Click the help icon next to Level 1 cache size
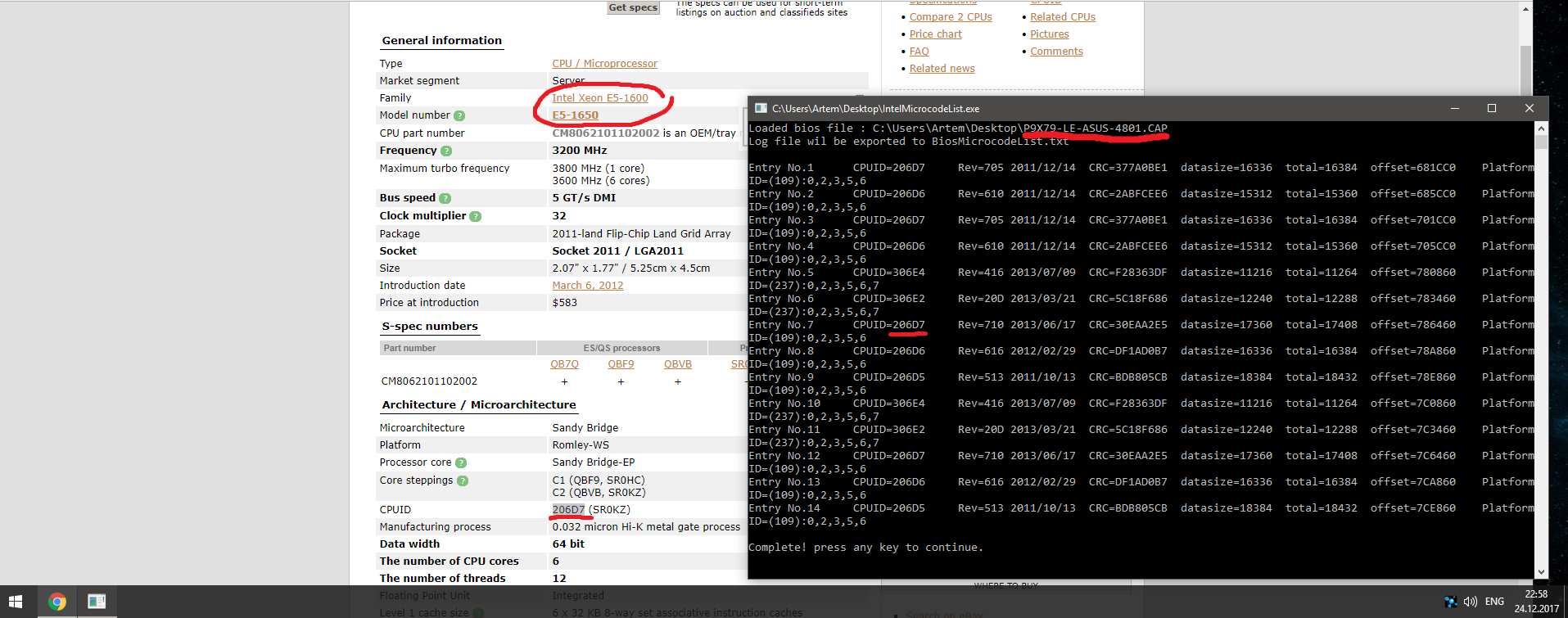The width and height of the screenshot is (1568, 618). tap(478, 613)
